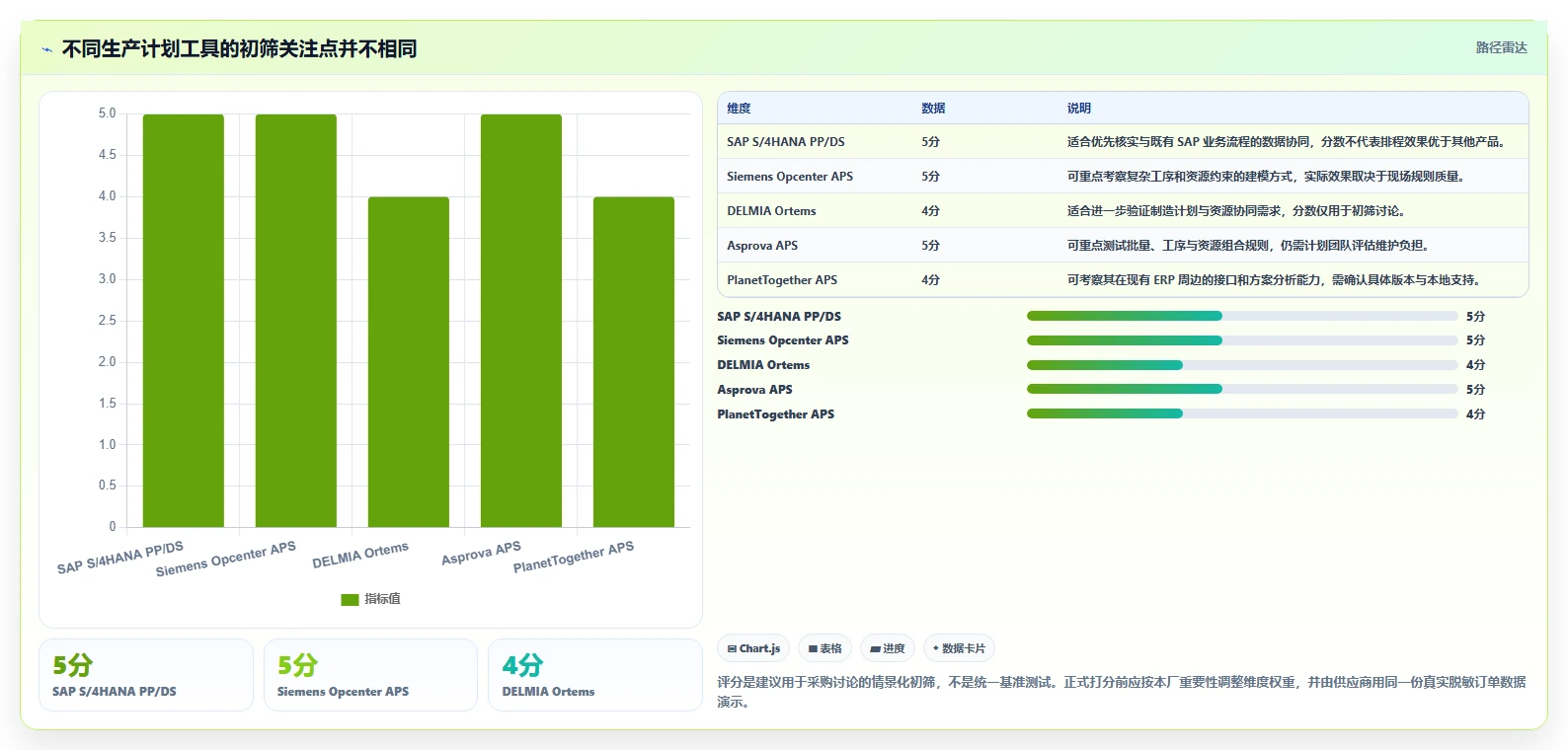Click the 2.5 tick on the chart's y-axis
The width and height of the screenshot is (1568, 750).
click(x=107, y=321)
